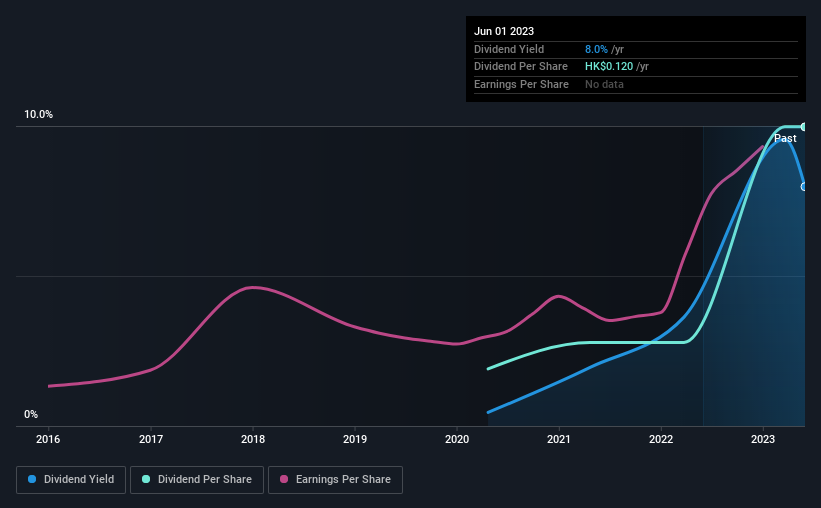Click the blue dot in Dividend Yield legend

[33, 479]
